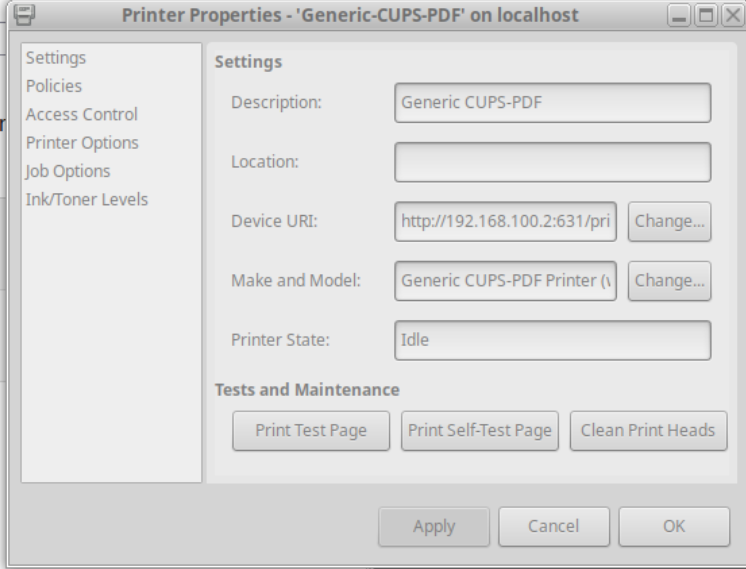This screenshot has height=569, width=746.
Task: Select the Settings category in sidebar
Action: click(56, 58)
